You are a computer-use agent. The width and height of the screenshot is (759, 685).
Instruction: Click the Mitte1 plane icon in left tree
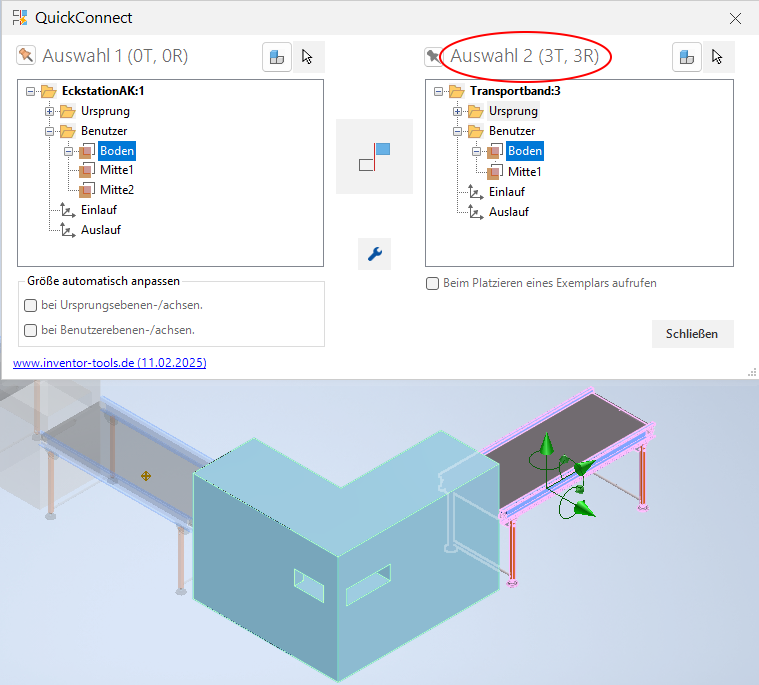87,170
